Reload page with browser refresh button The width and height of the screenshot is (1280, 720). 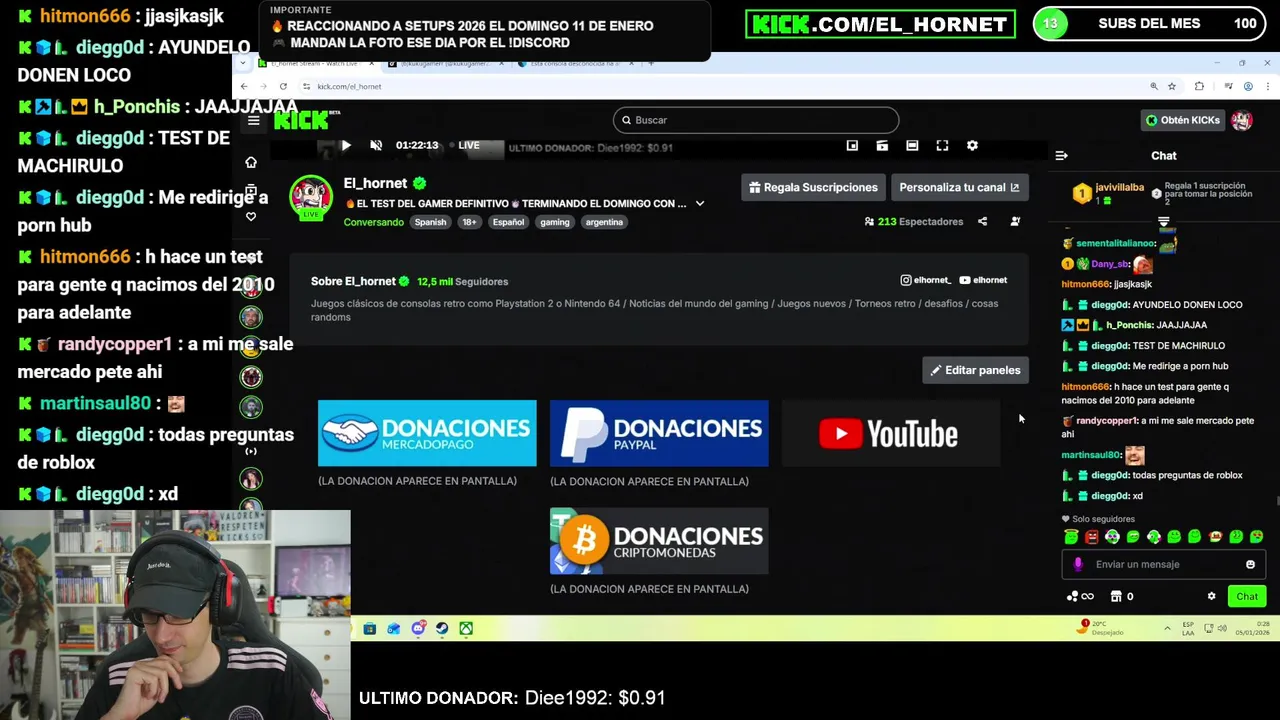[283, 86]
